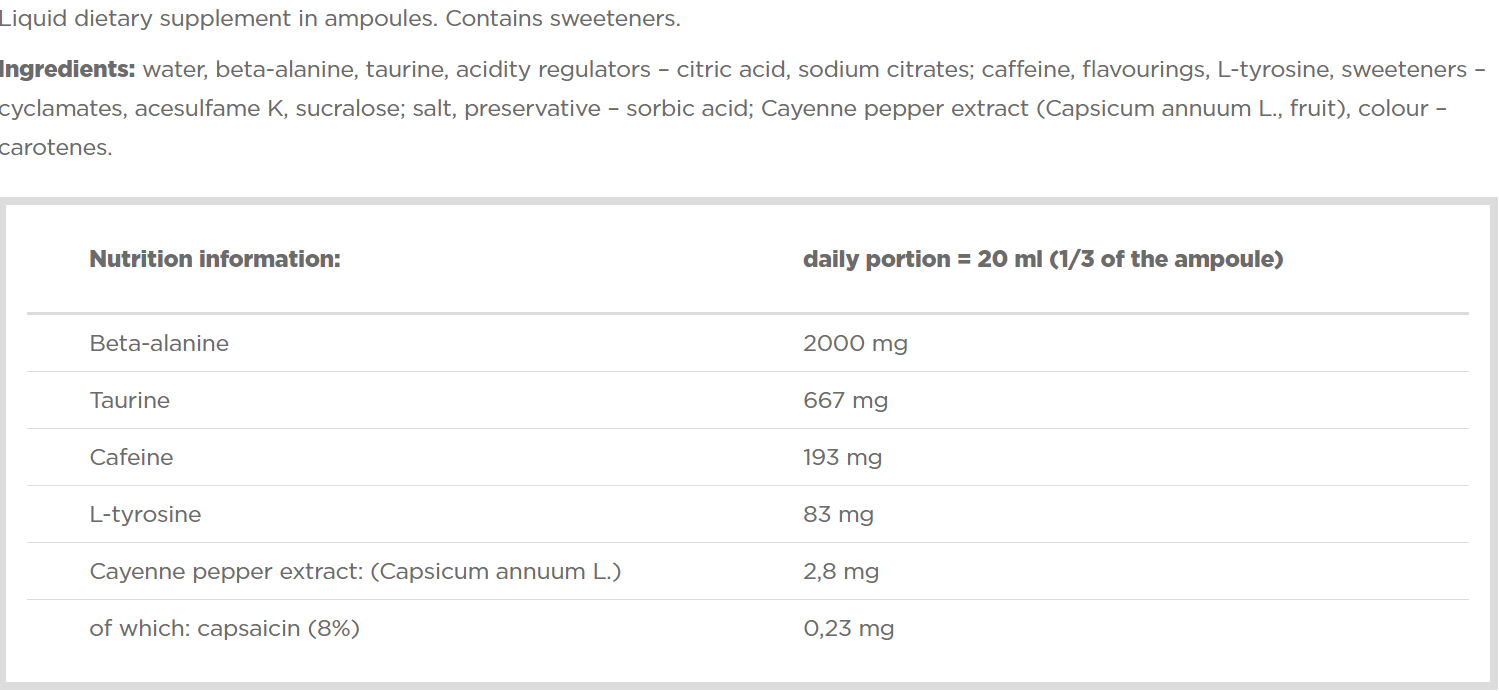This screenshot has width=1499, height=691.
Task: Click the '83 mg' value
Action: [x=838, y=515]
